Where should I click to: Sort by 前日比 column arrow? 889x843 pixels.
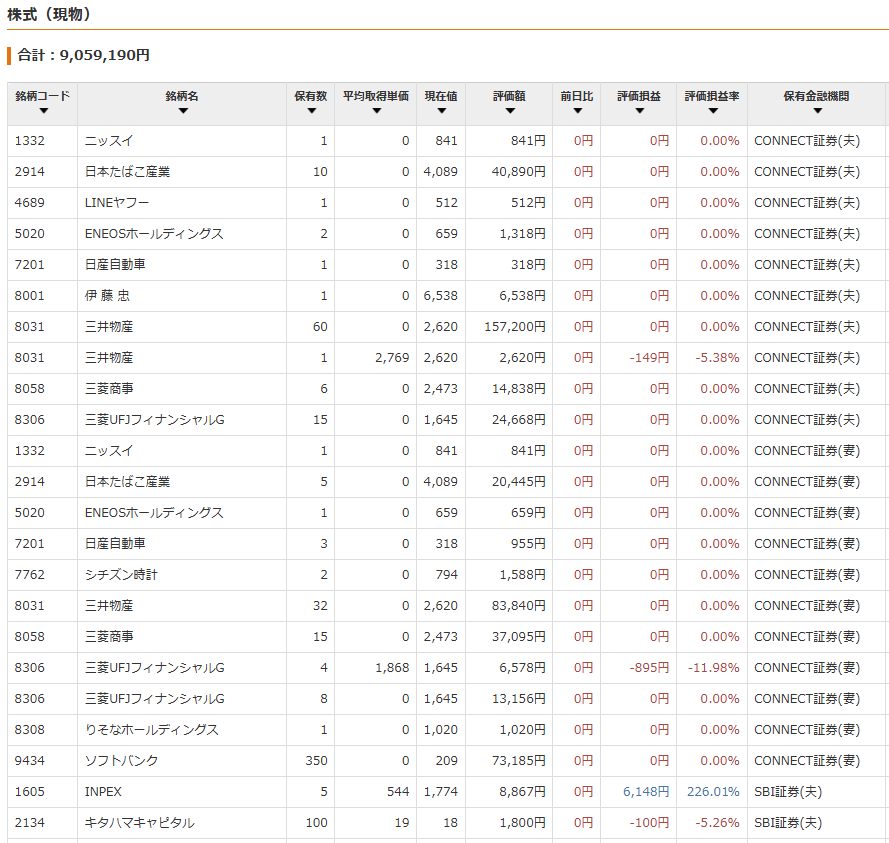(577, 111)
